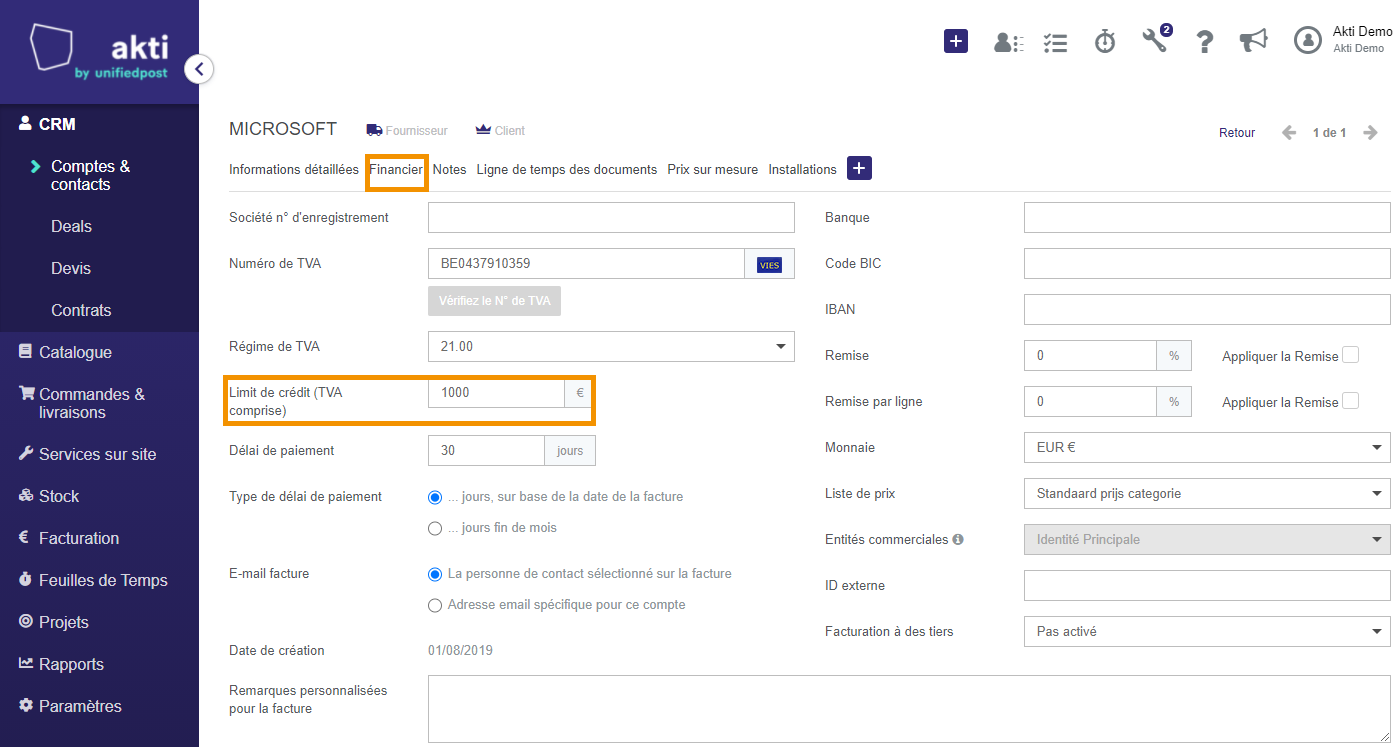Click the Remarques personnalisées text area
Viewport: 1399px width, 747px height.
[909, 709]
